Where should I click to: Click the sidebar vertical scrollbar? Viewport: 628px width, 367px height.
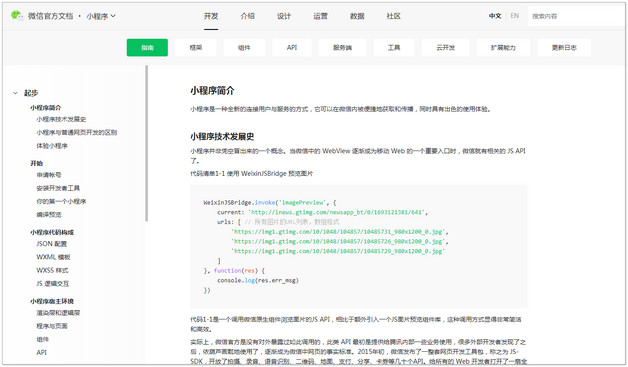tap(147, 143)
